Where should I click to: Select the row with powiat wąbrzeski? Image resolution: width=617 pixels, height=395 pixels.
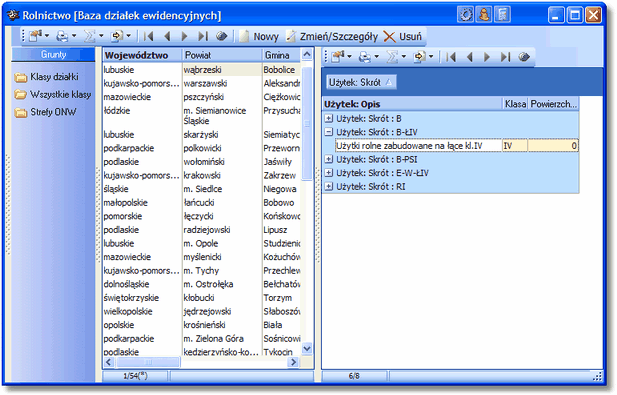pos(202,70)
